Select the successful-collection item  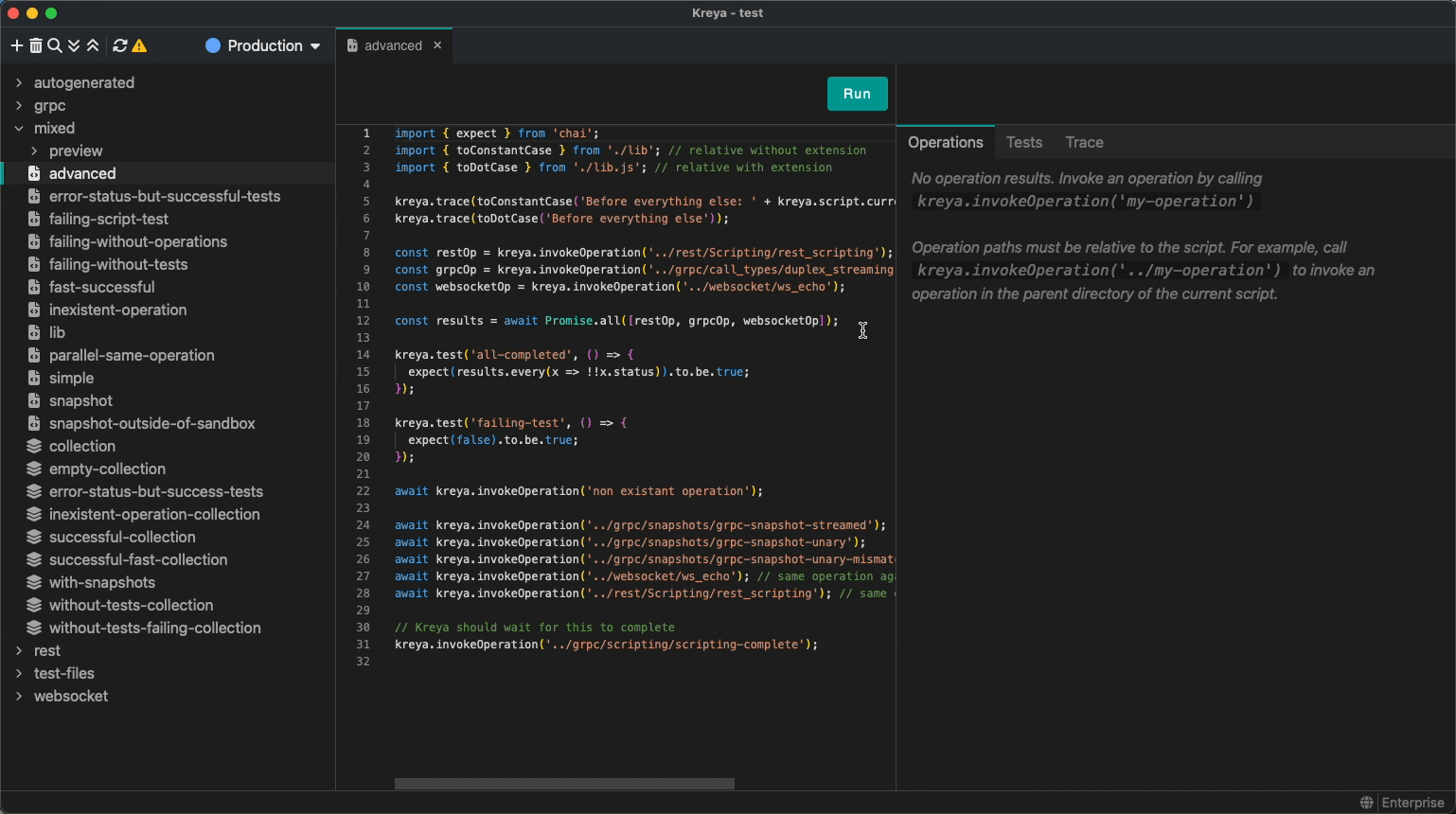122,537
